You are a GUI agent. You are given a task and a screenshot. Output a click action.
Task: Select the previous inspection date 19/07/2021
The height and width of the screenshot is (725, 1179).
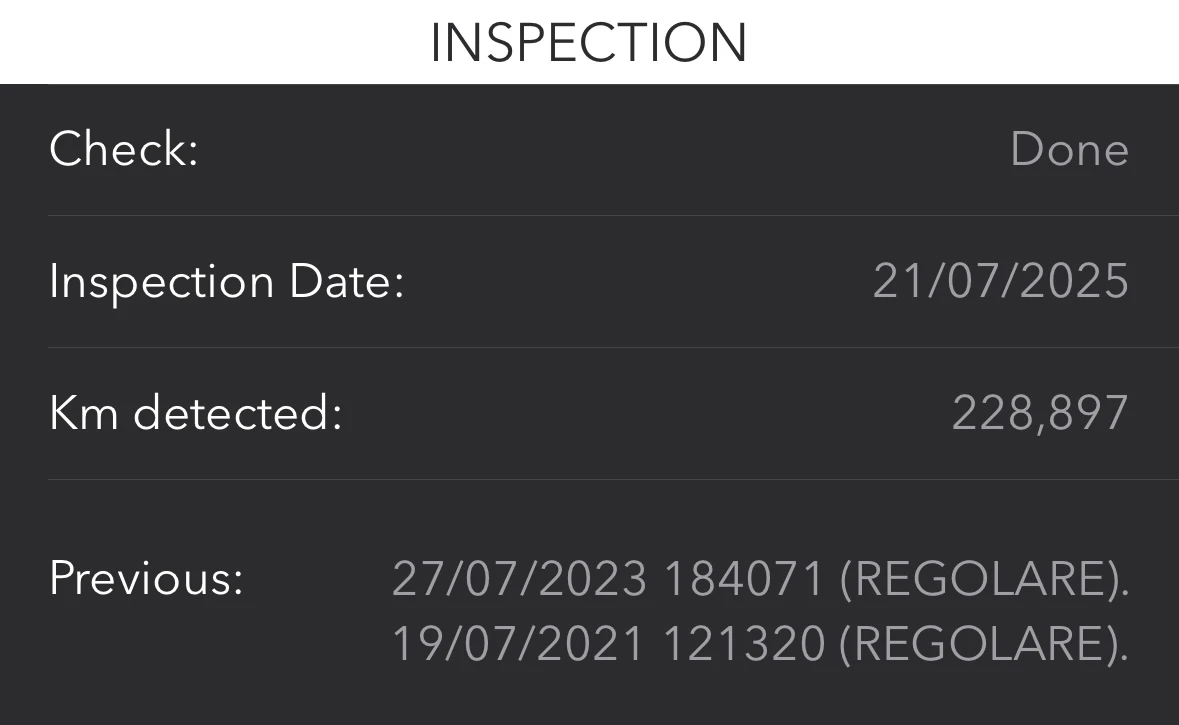pyautogui.click(x=519, y=643)
